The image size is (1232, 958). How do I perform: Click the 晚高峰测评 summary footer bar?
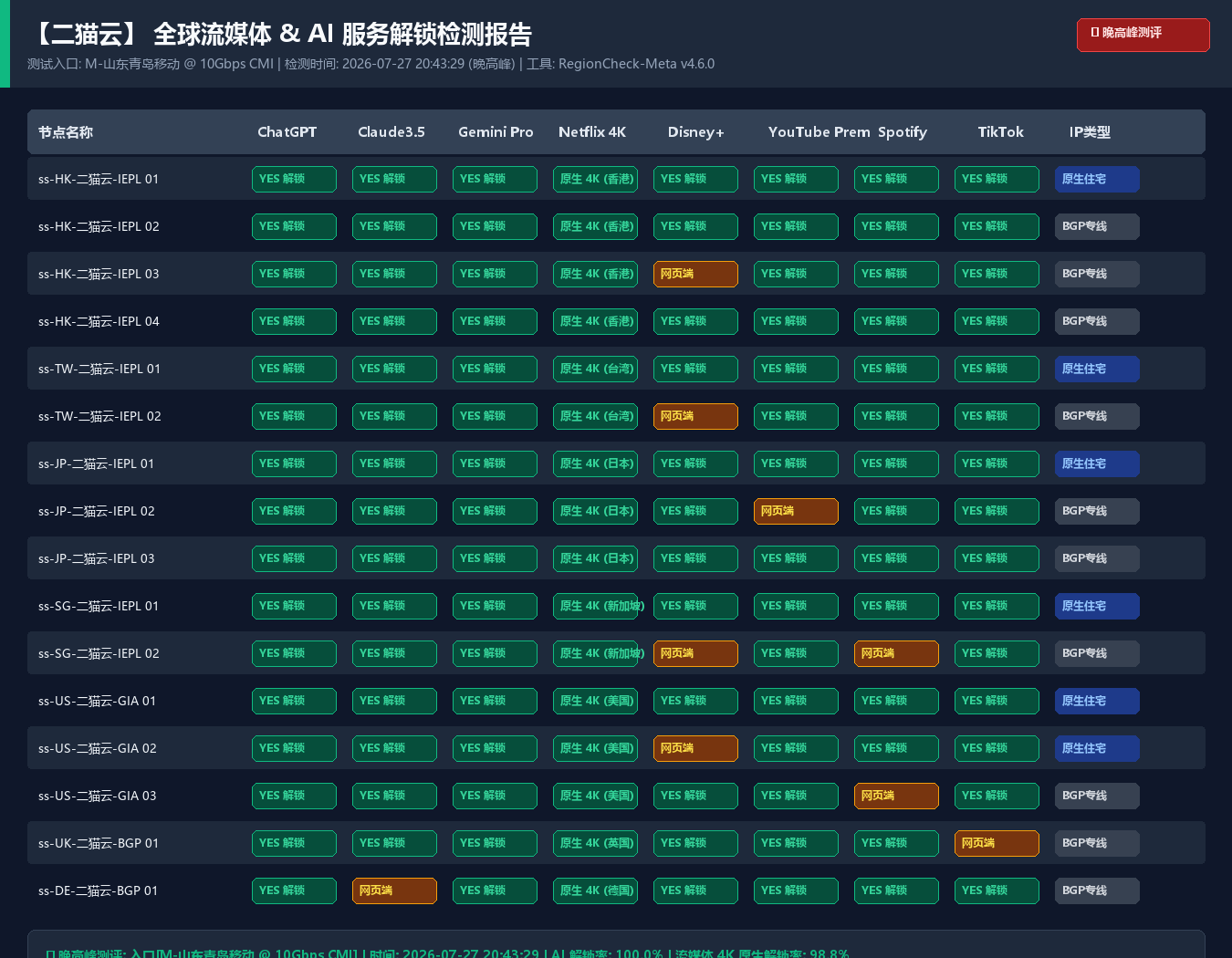[x=616, y=945]
